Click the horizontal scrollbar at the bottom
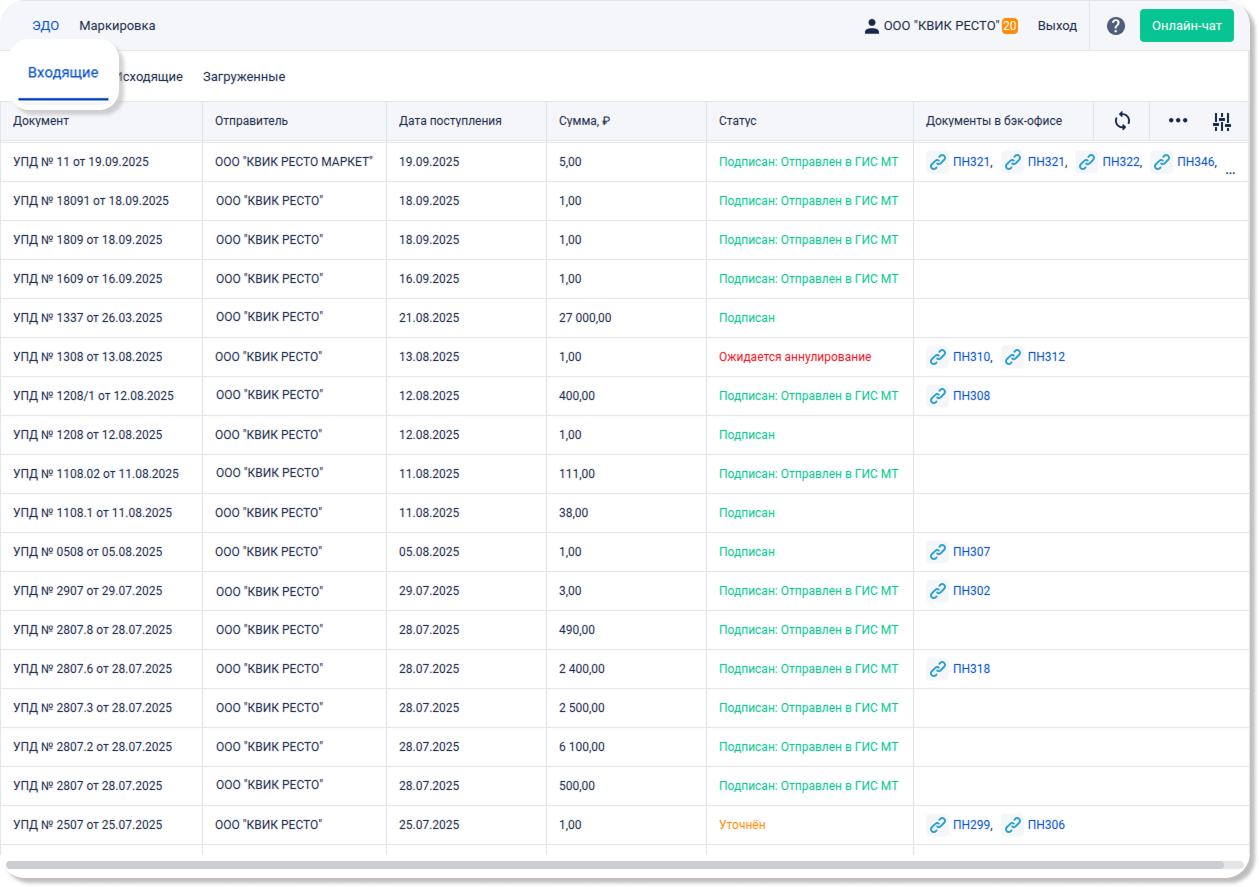The width and height of the screenshot is (1259, 887). (x=614, y=865)
